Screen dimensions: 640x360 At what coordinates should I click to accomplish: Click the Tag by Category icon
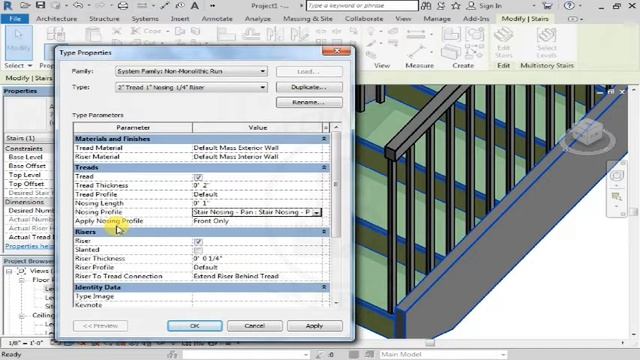pos(180,6)
